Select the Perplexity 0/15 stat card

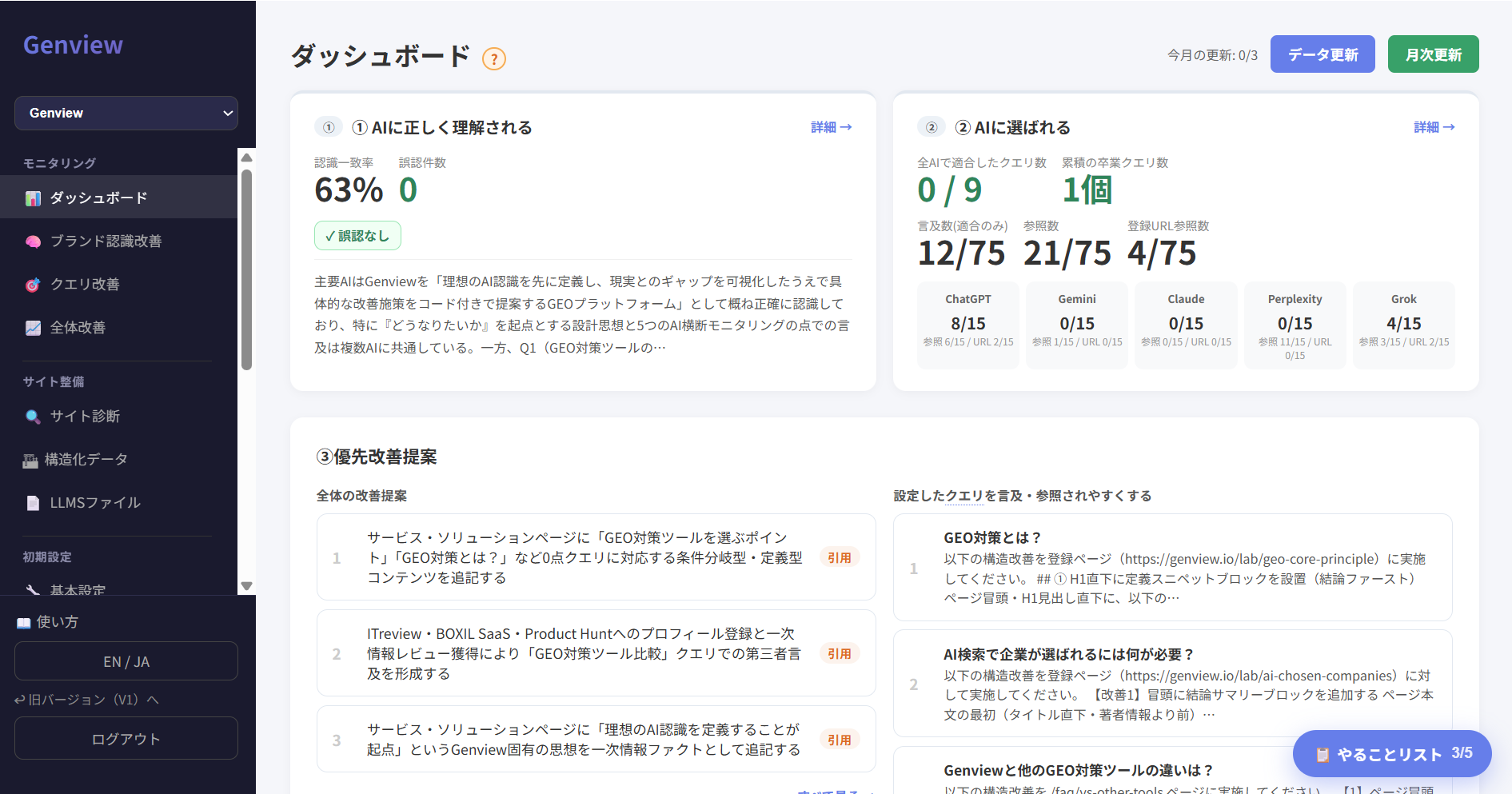coord(1295,325)
